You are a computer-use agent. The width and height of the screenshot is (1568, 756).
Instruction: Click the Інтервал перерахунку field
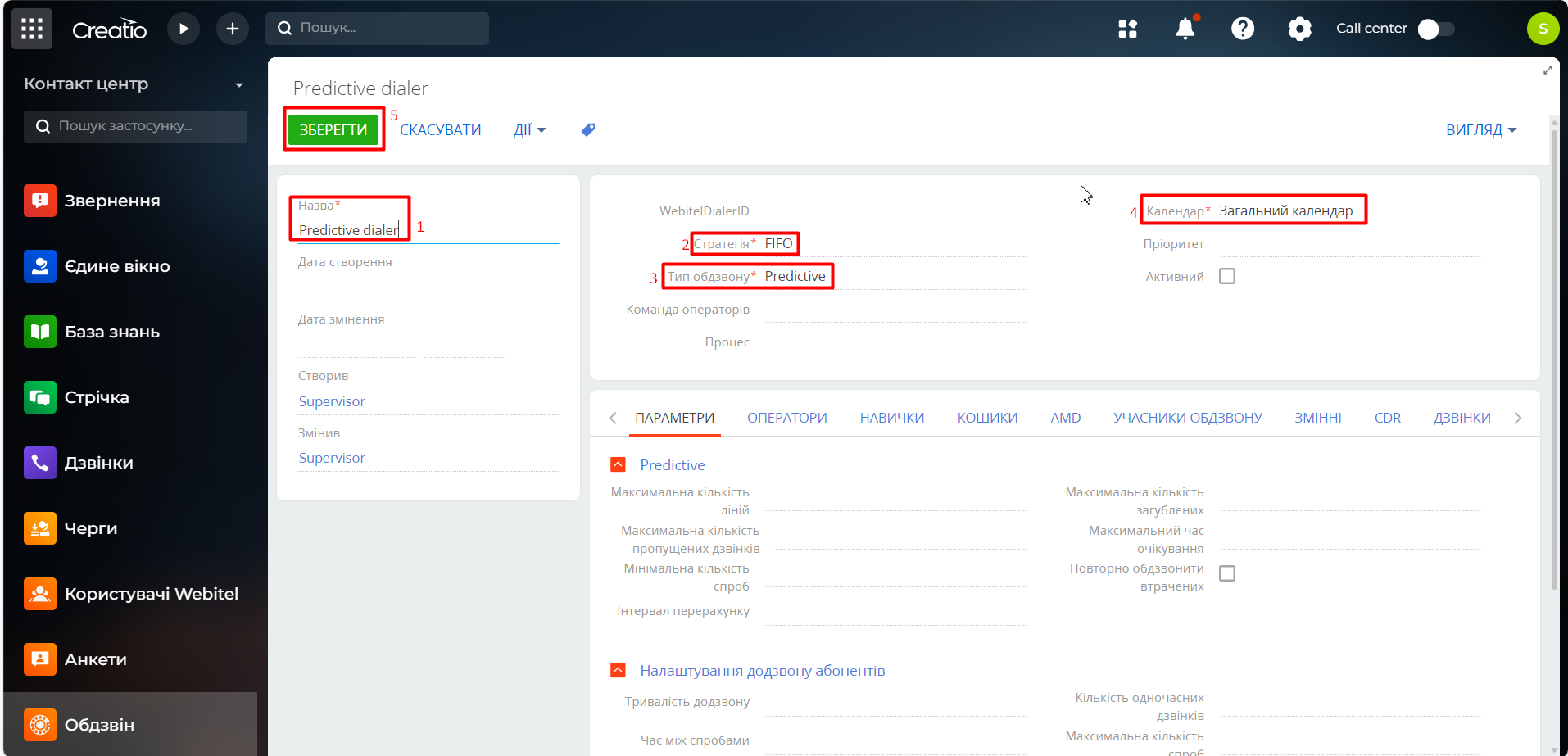coord(895,613)
